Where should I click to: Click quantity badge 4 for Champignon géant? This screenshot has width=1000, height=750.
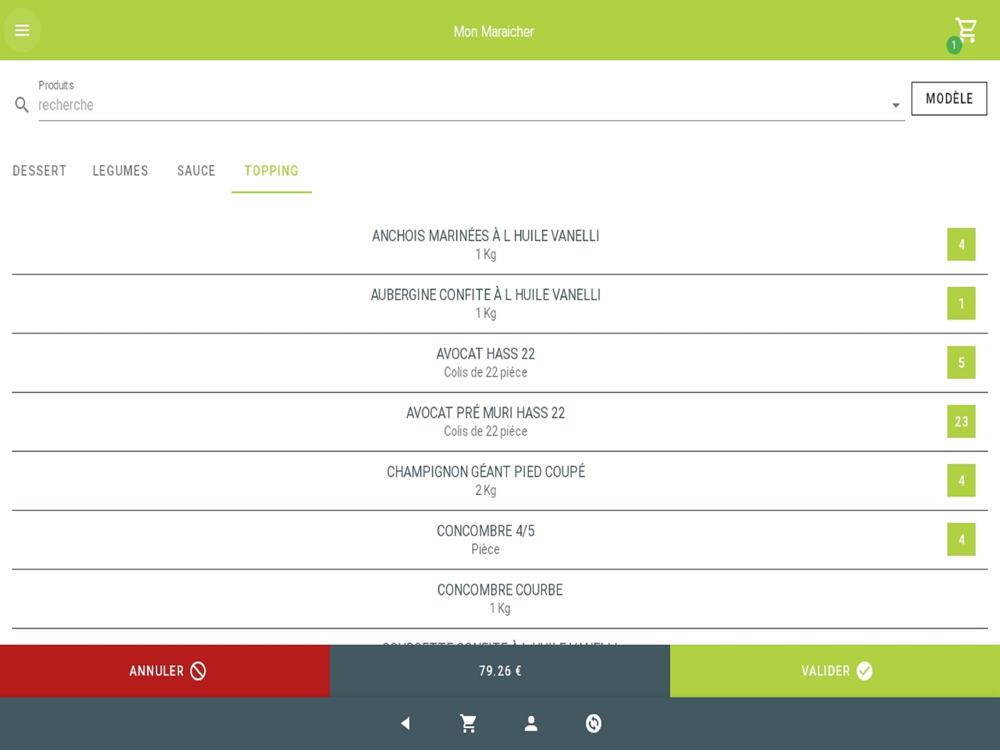961,481
